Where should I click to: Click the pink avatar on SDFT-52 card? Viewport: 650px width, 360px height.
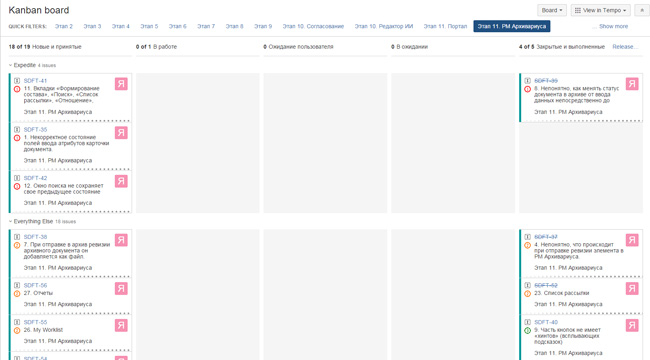[632, 288]
